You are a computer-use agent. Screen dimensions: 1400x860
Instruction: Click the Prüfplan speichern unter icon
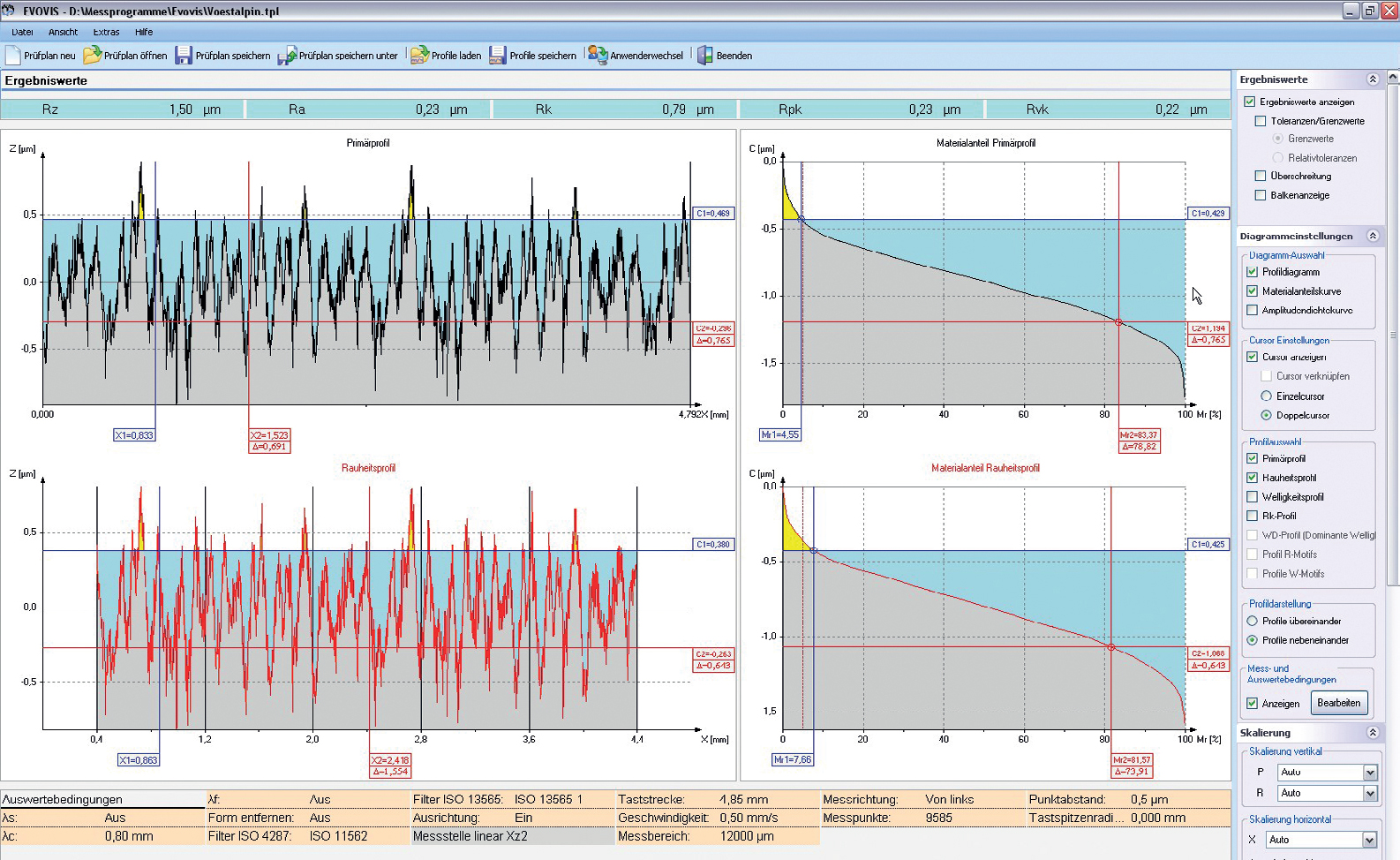(287, 56)
